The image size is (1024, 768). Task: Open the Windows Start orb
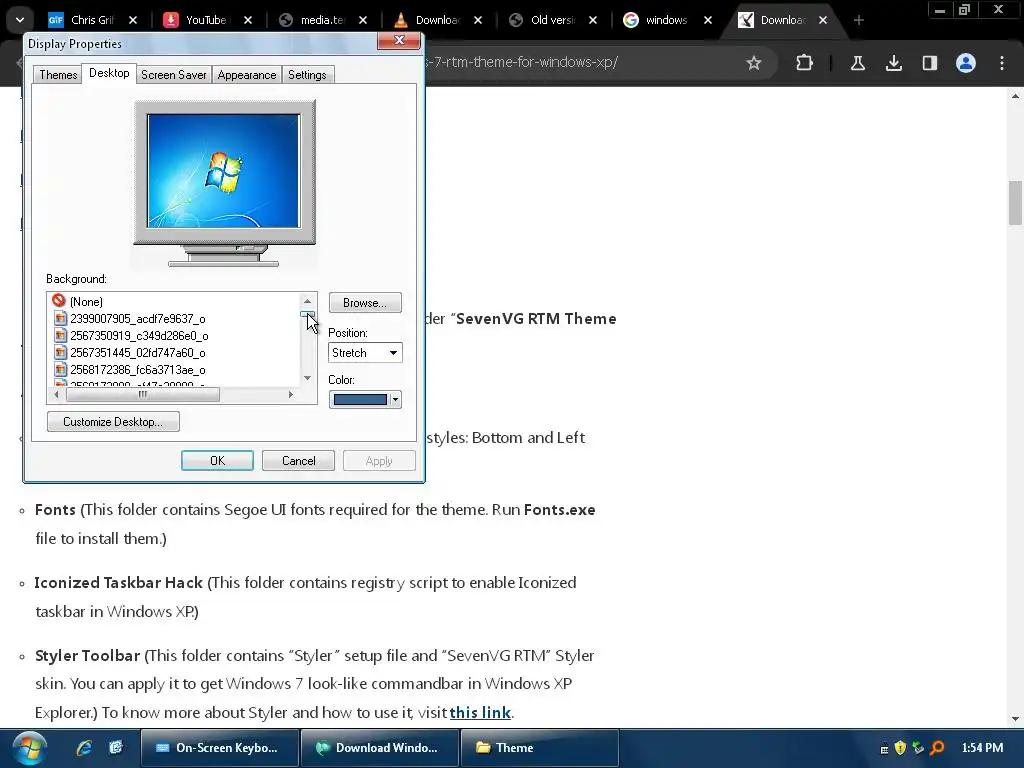point(29,748)
